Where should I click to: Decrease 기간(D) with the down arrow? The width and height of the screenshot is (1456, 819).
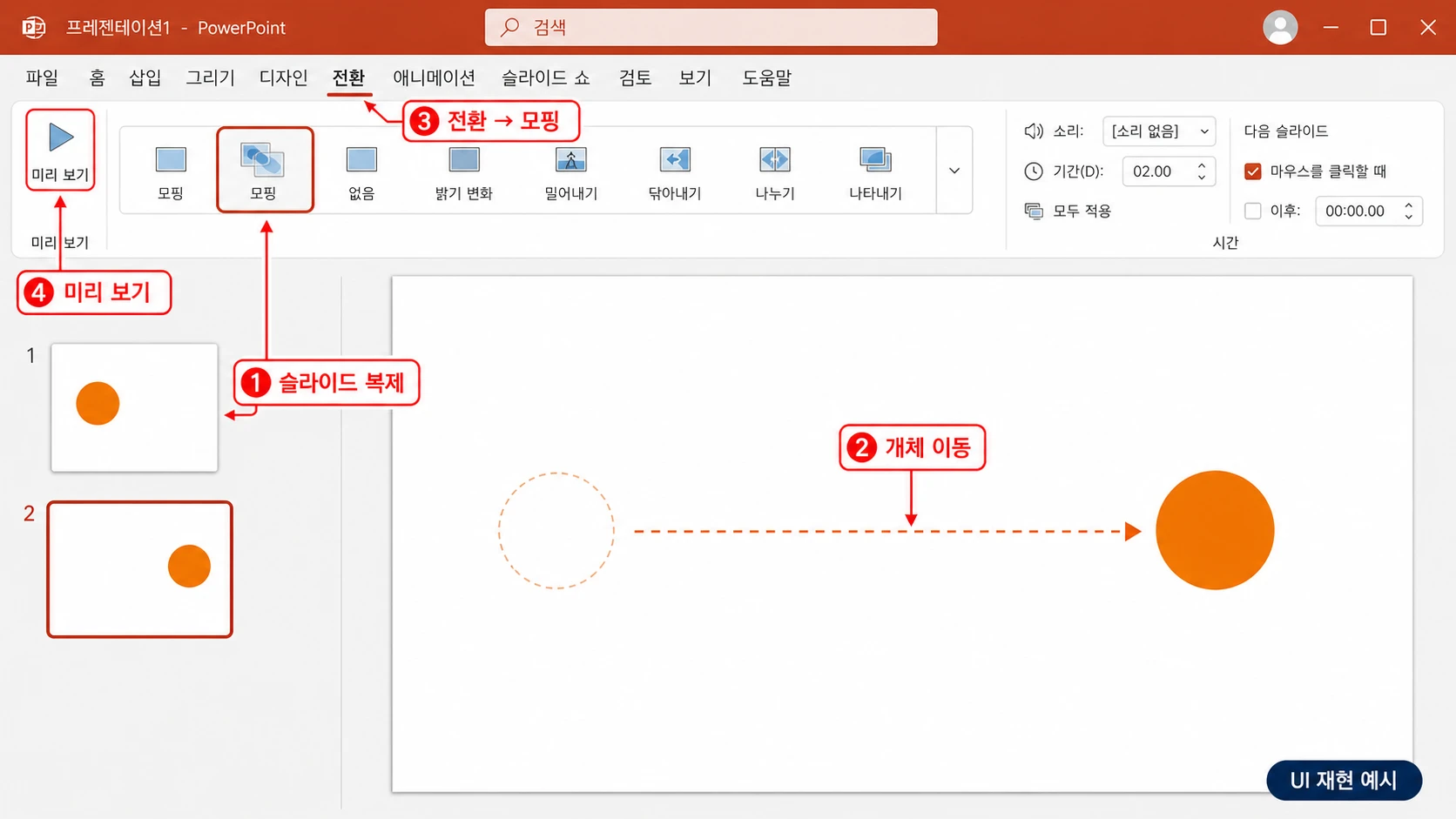1202,178
